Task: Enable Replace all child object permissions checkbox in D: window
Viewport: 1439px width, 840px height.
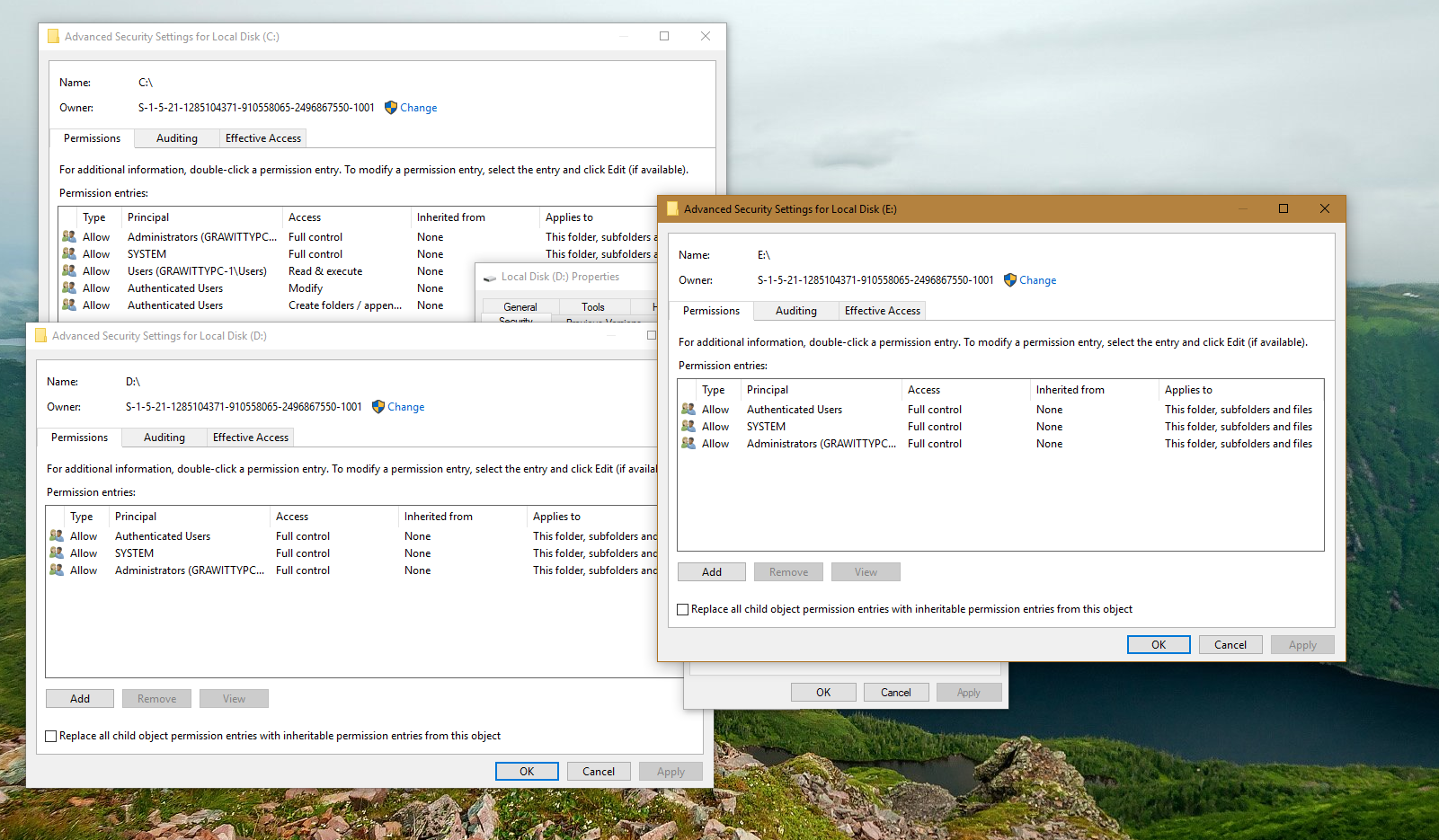Action: point(51,737)
